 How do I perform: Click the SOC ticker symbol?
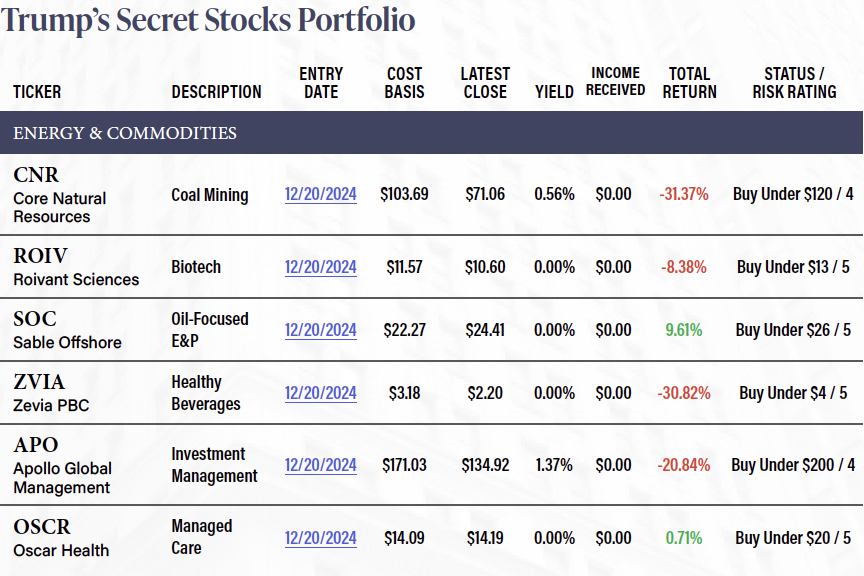point(35,319)
